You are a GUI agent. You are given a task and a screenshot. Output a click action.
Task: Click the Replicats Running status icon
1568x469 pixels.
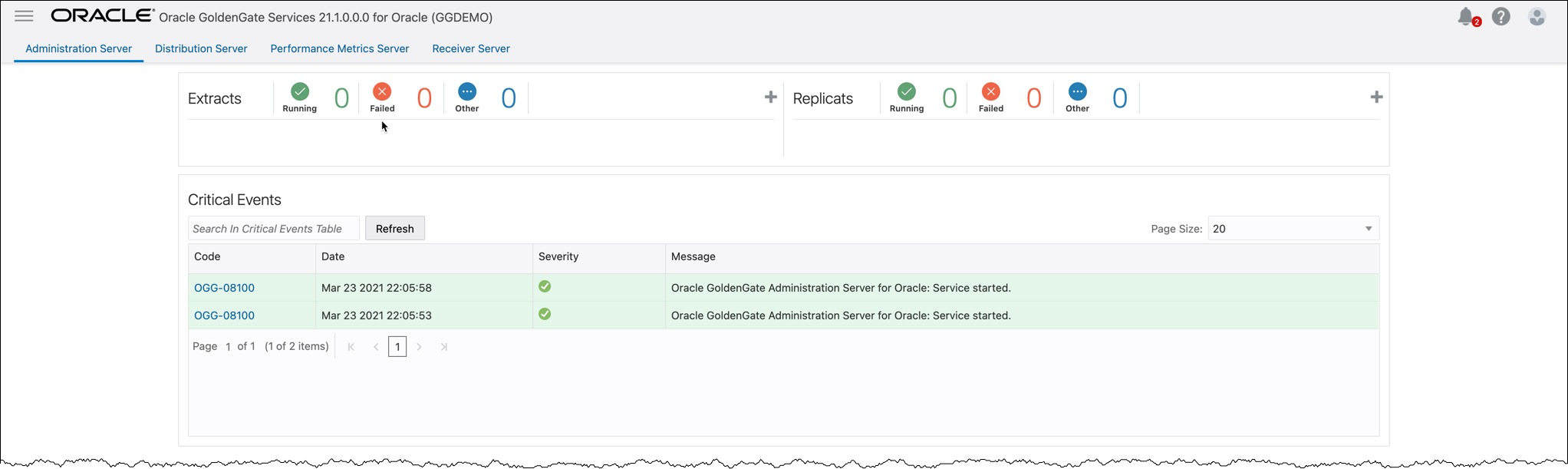click(907, 91)
